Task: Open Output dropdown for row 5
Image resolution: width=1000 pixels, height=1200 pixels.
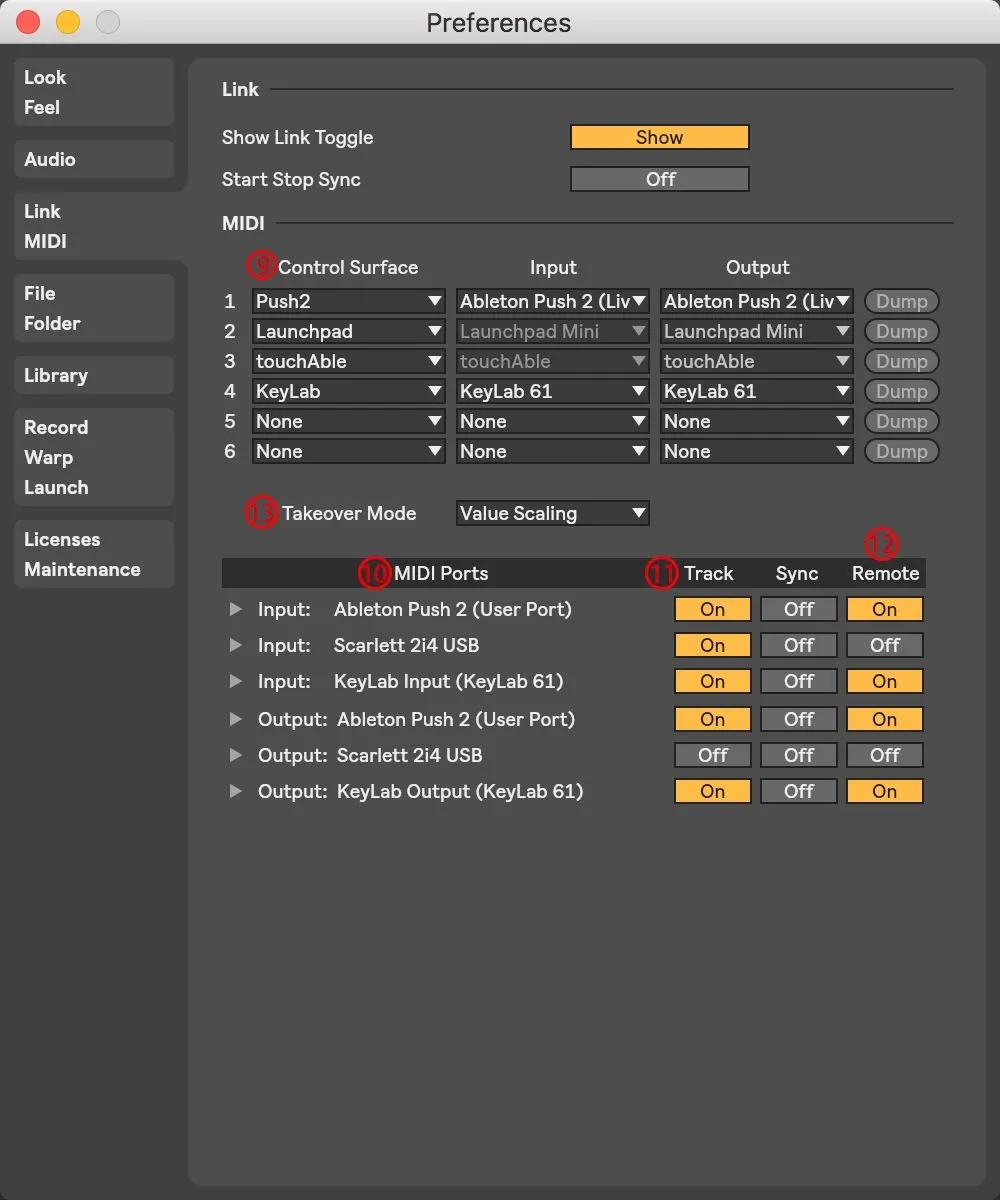Action: pyautogui.click(x=757, y=421)
